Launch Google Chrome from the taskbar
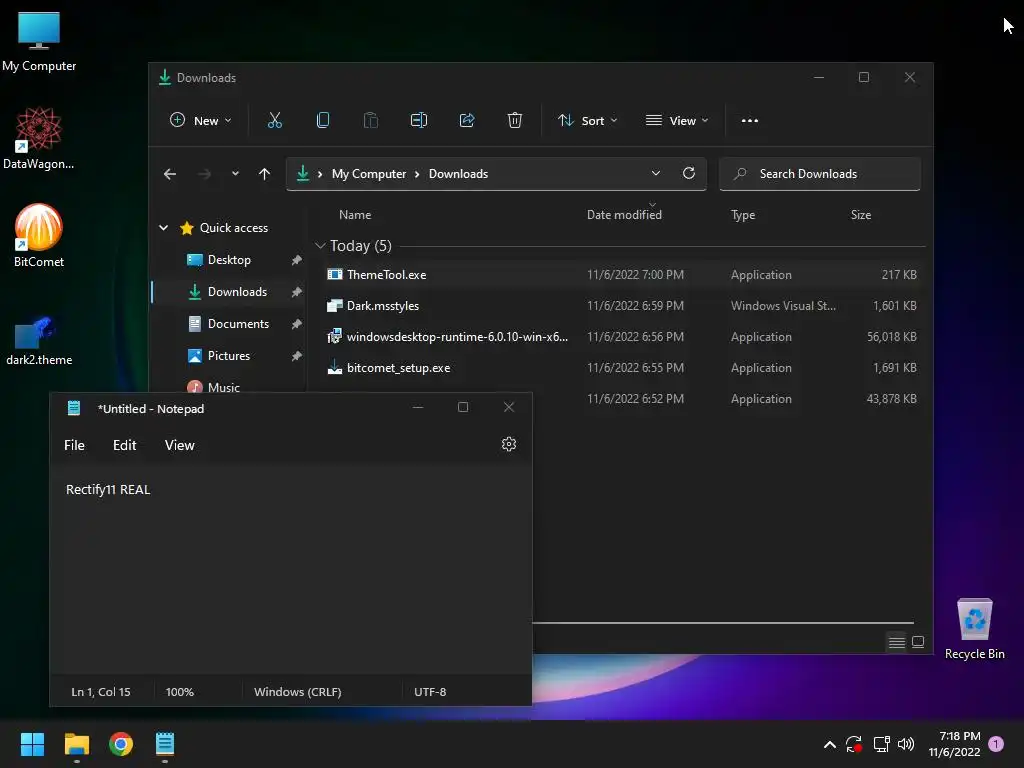Viewport: 1024px width, 768px height. coord(121,744)
